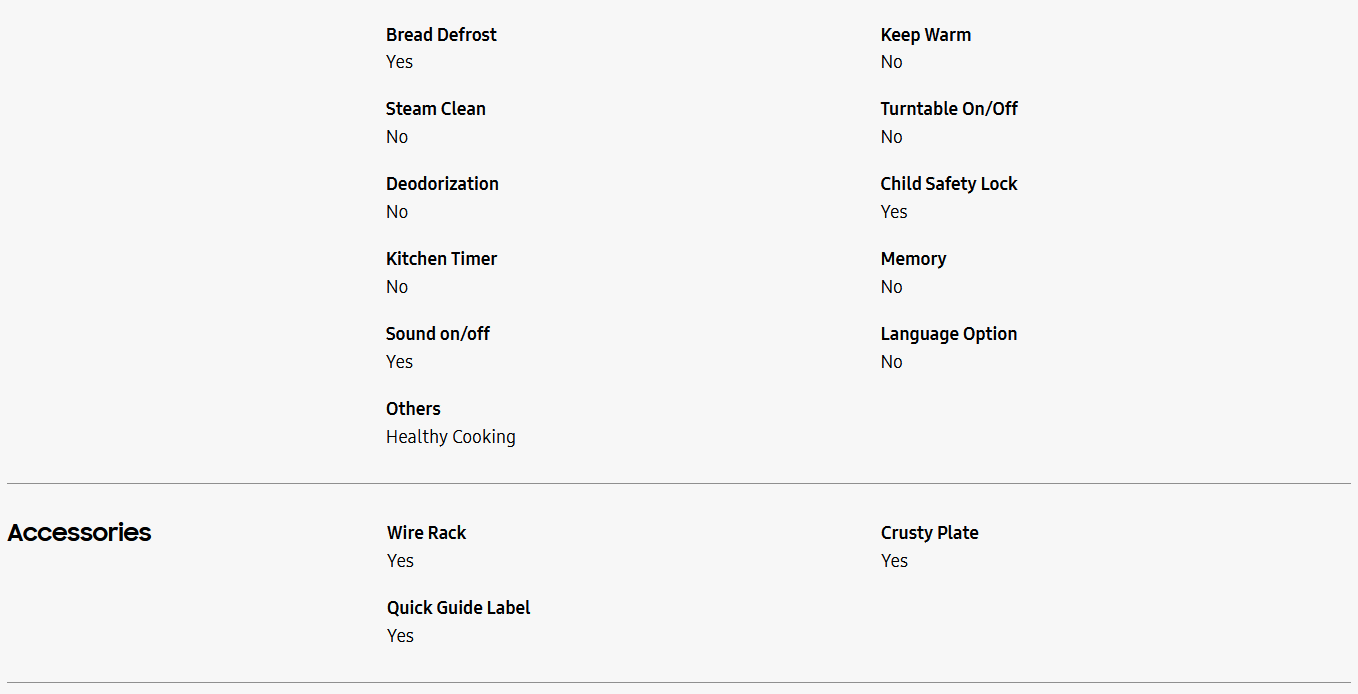This screenshot has height=694, width=1358.
Task: Select the Wire Rack label
Action: coord(426,533)
